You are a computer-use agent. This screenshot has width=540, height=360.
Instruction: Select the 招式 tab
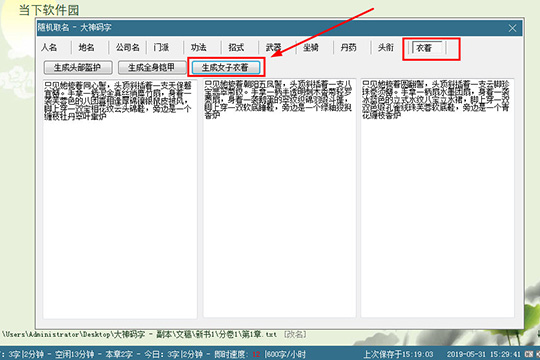[x=236, y=47]
